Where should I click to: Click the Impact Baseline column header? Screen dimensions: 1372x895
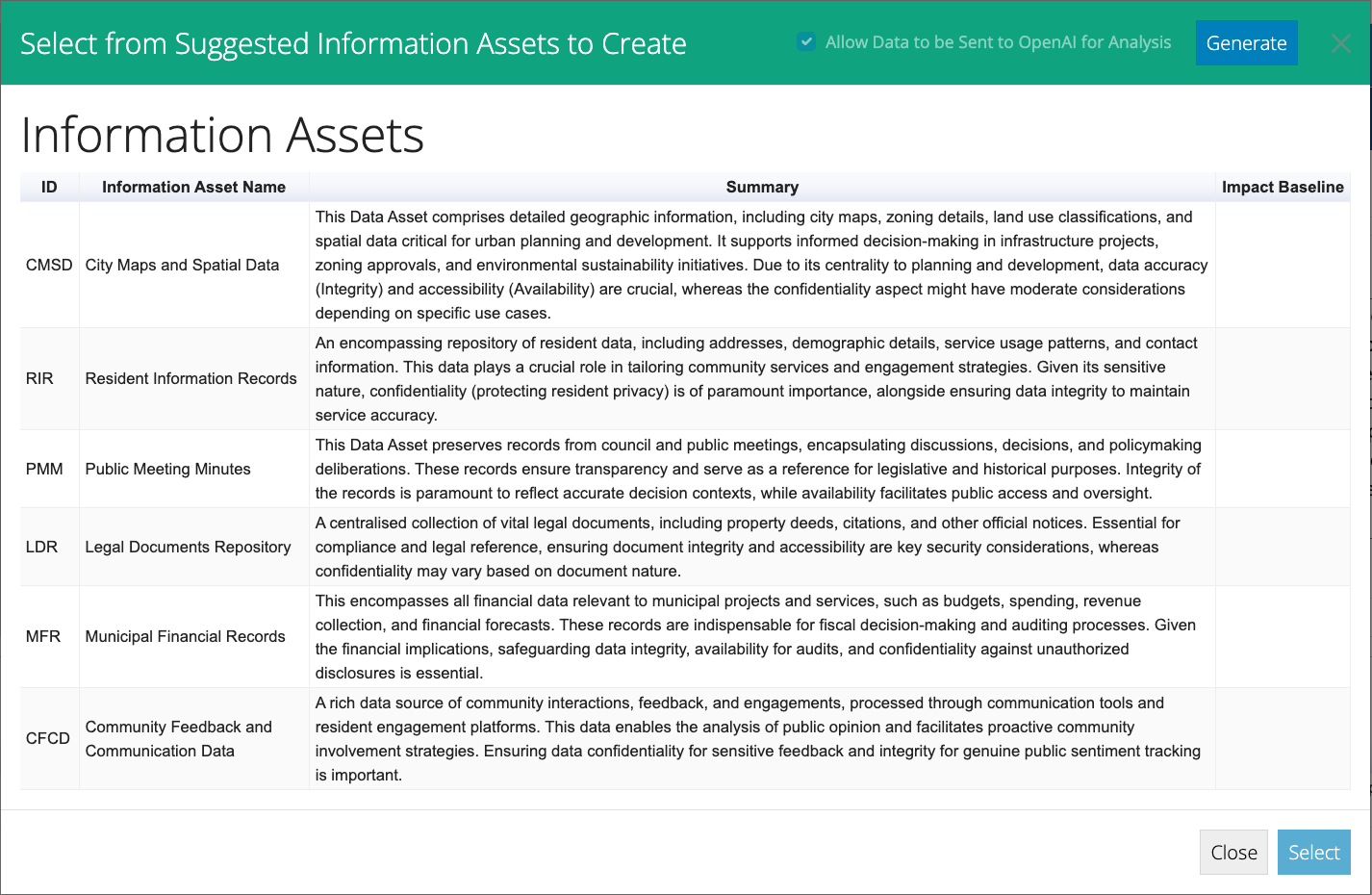coord(1283,187)
